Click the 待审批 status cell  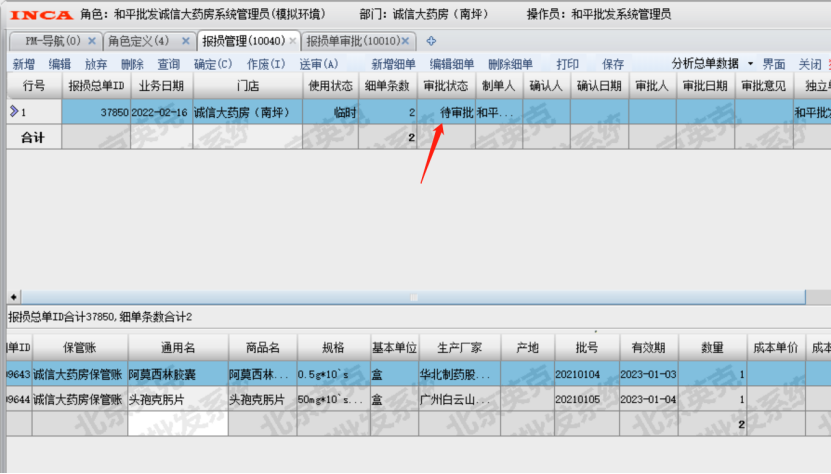pyautogui.click(x=446, y=112)
